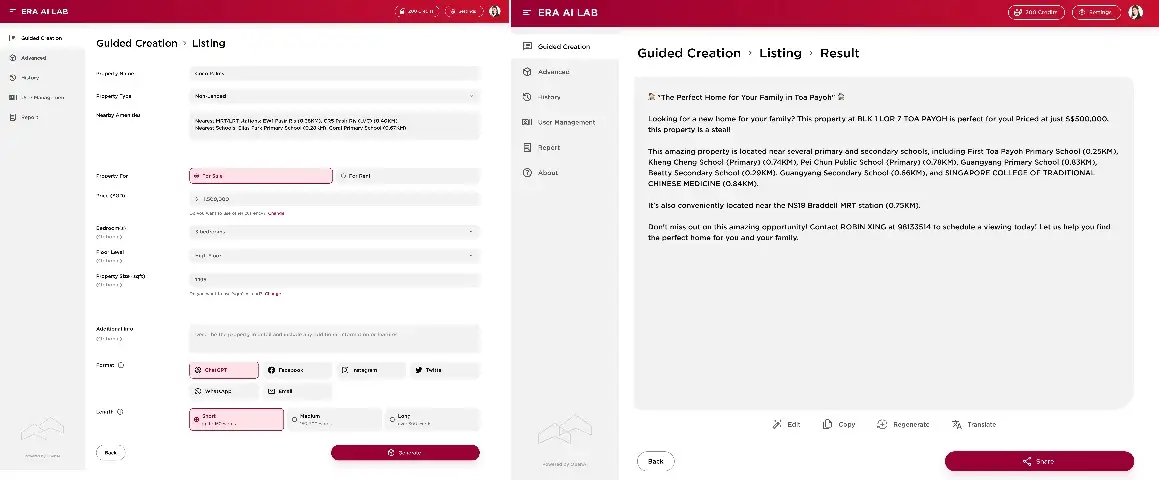Choose the Long length option

point(431,419)
